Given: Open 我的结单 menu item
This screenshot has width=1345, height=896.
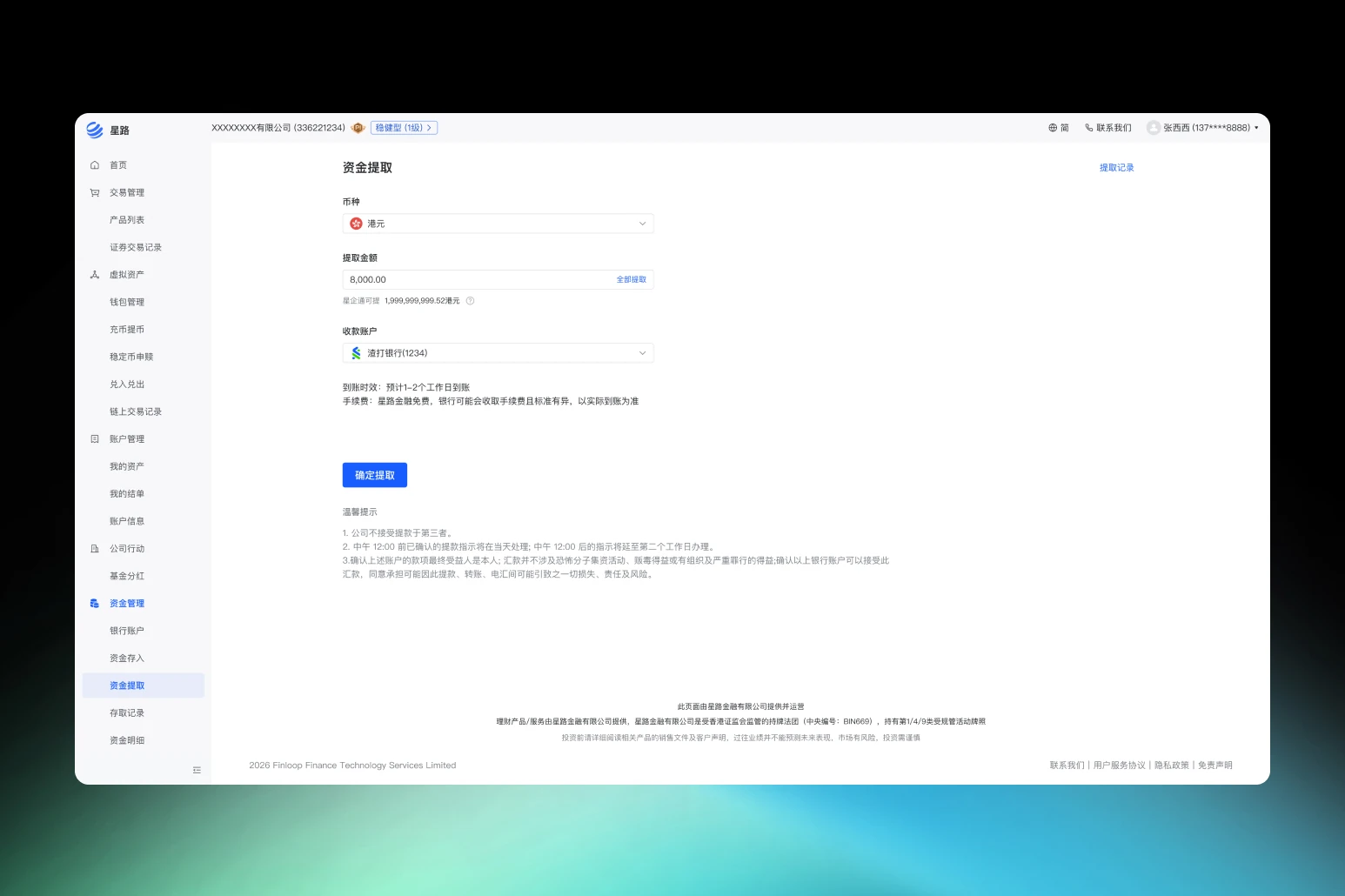Looking at the screenshot, I should coord(127,494).
